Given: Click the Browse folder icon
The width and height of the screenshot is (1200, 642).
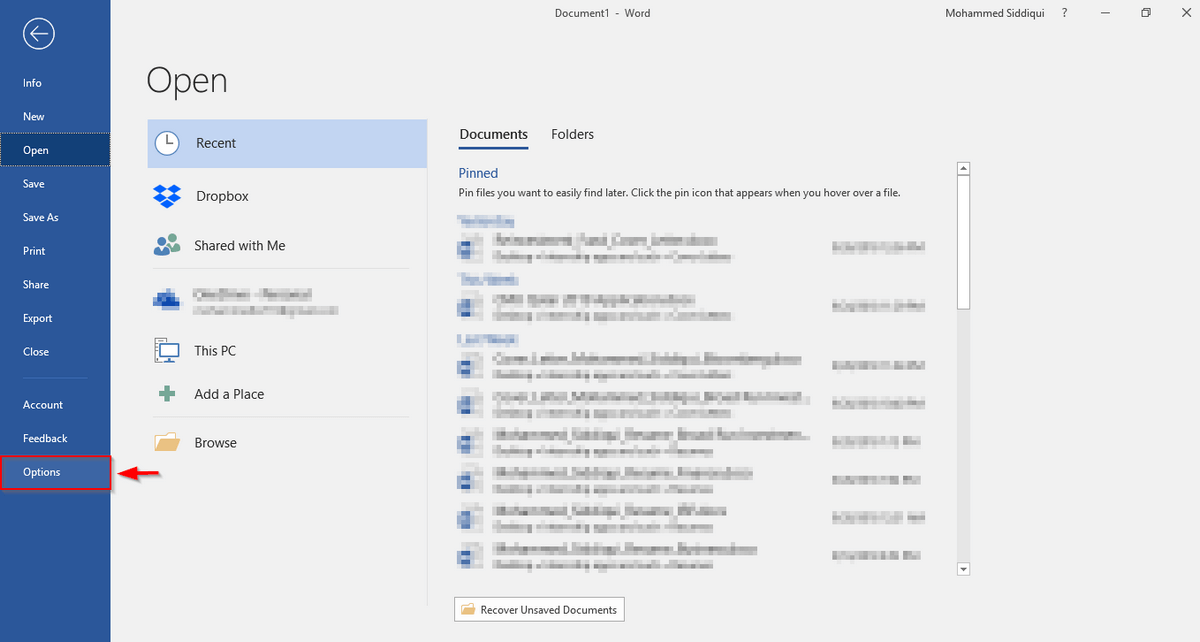Looking at the screenshot, I should [167, 442].
